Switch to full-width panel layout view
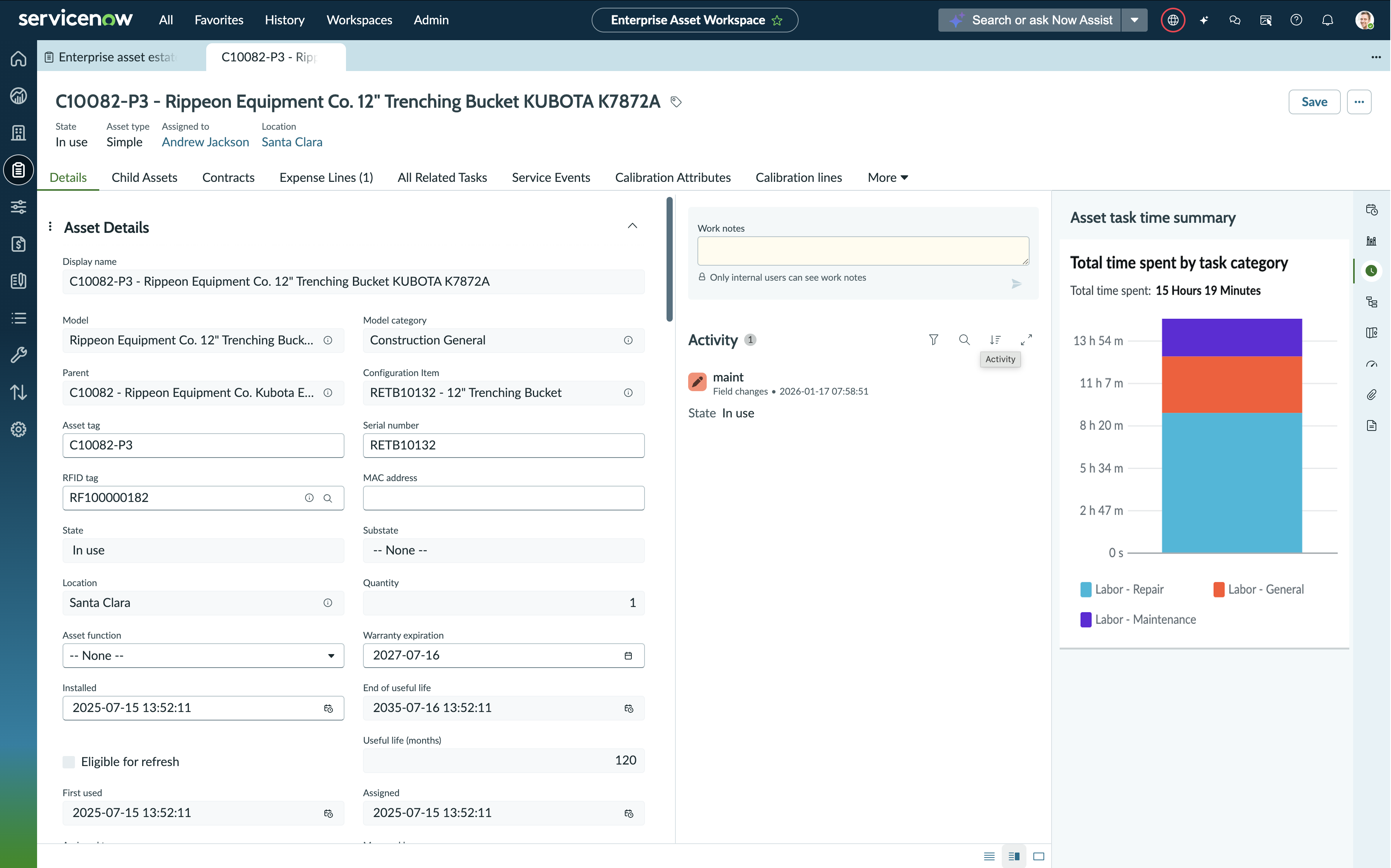Viewport: 1391px width, 868px height. (x=1038, y=856)
